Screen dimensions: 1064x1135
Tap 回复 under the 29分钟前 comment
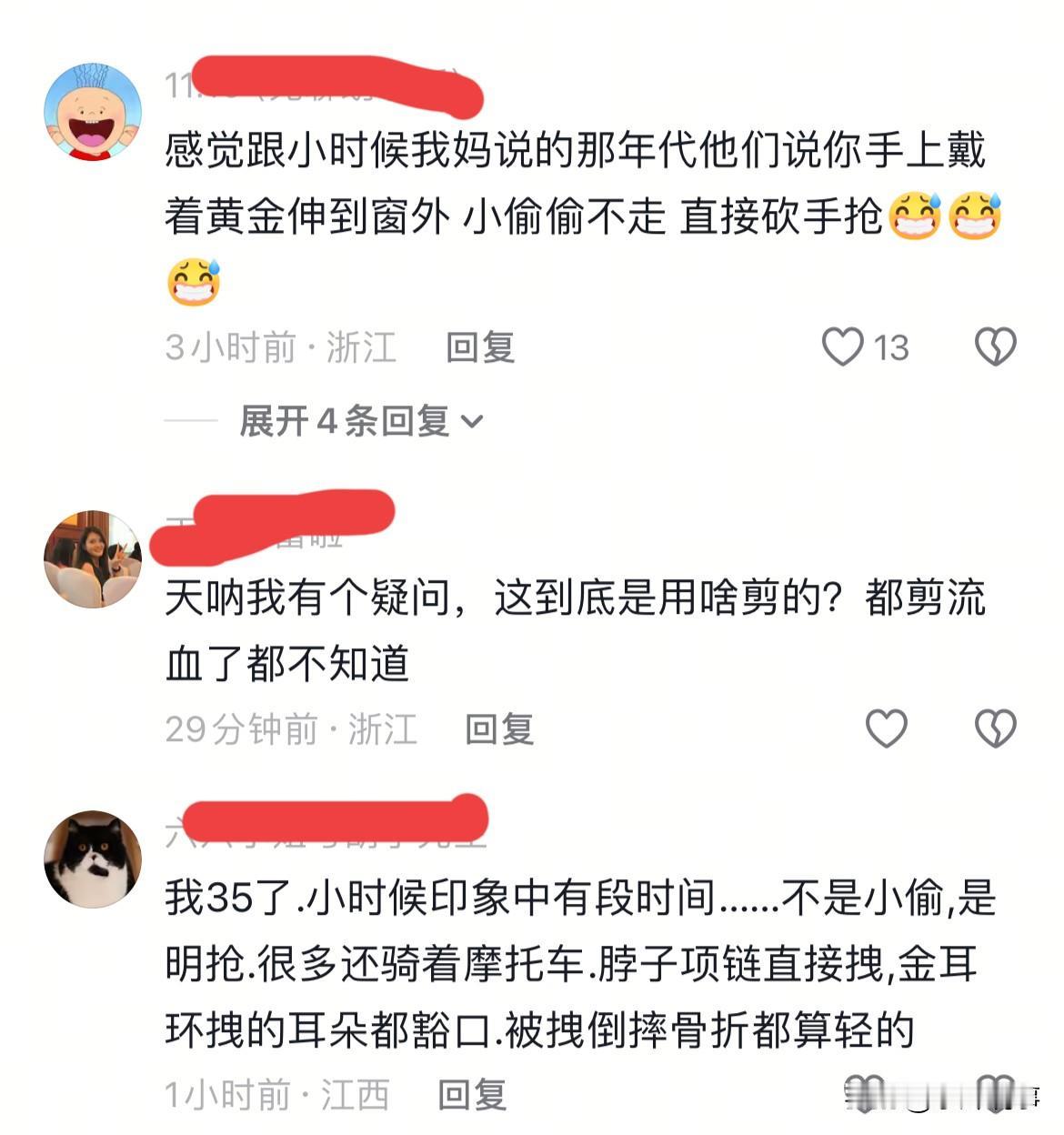coord(499,729)
